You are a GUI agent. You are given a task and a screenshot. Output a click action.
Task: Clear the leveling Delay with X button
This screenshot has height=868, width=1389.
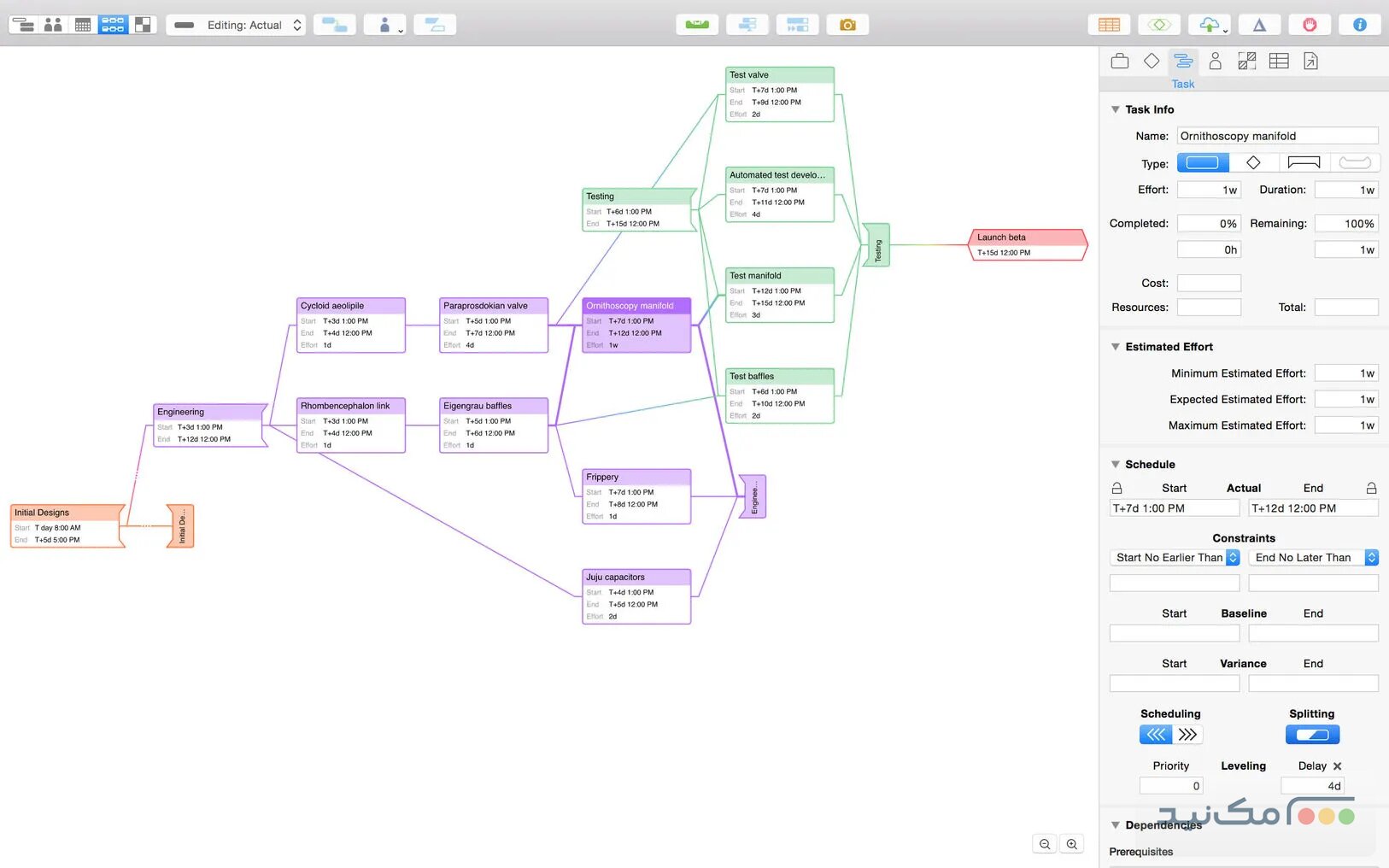(x=1338, y=766)
